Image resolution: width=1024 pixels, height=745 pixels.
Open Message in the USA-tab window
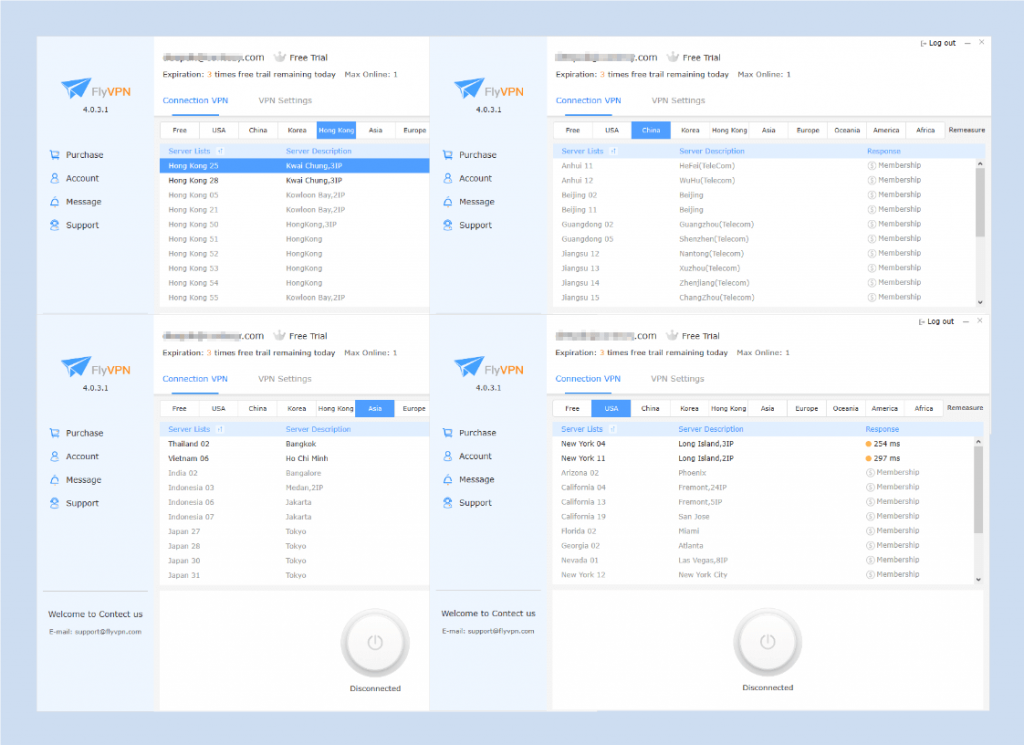point(468,479)
